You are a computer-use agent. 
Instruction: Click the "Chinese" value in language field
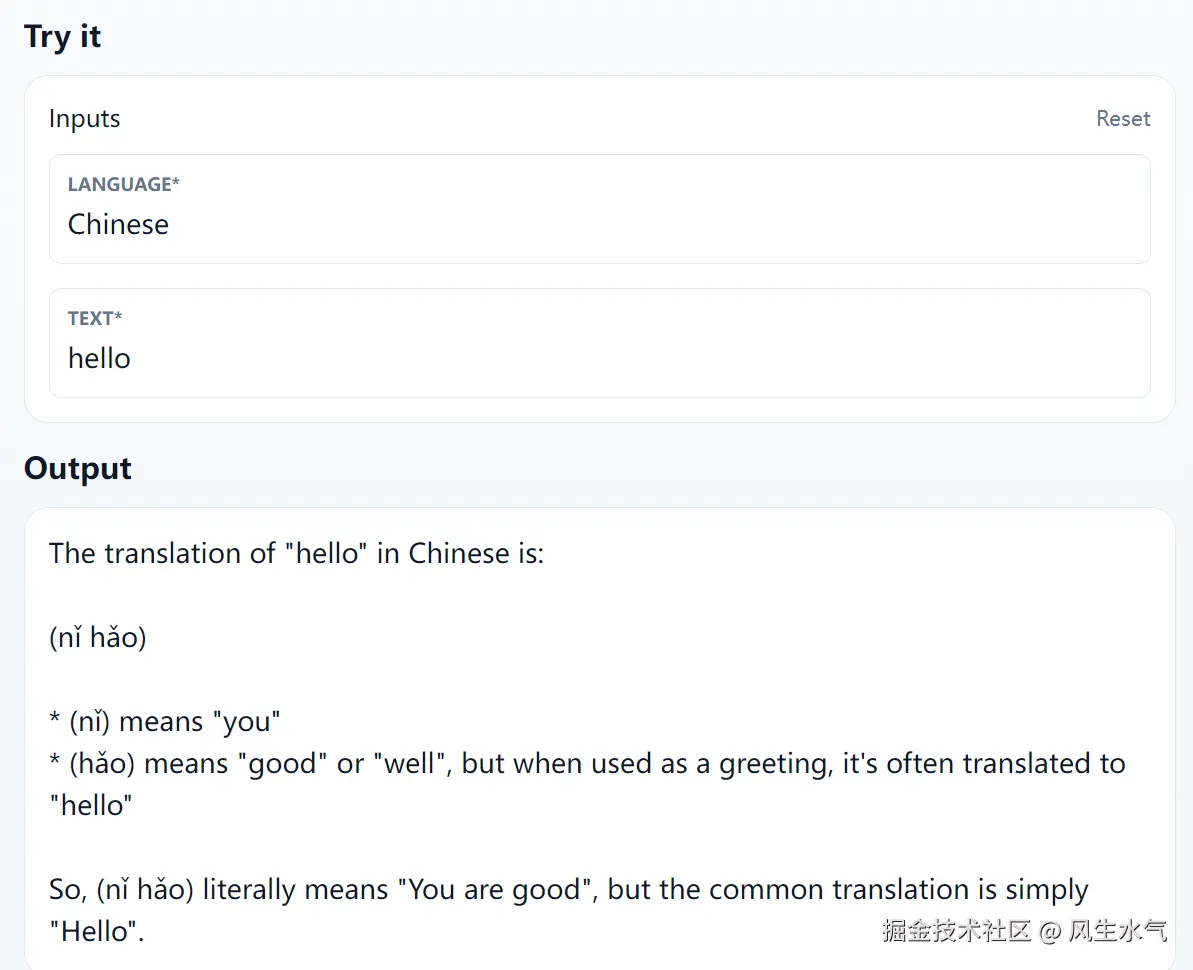pos(118,224)
